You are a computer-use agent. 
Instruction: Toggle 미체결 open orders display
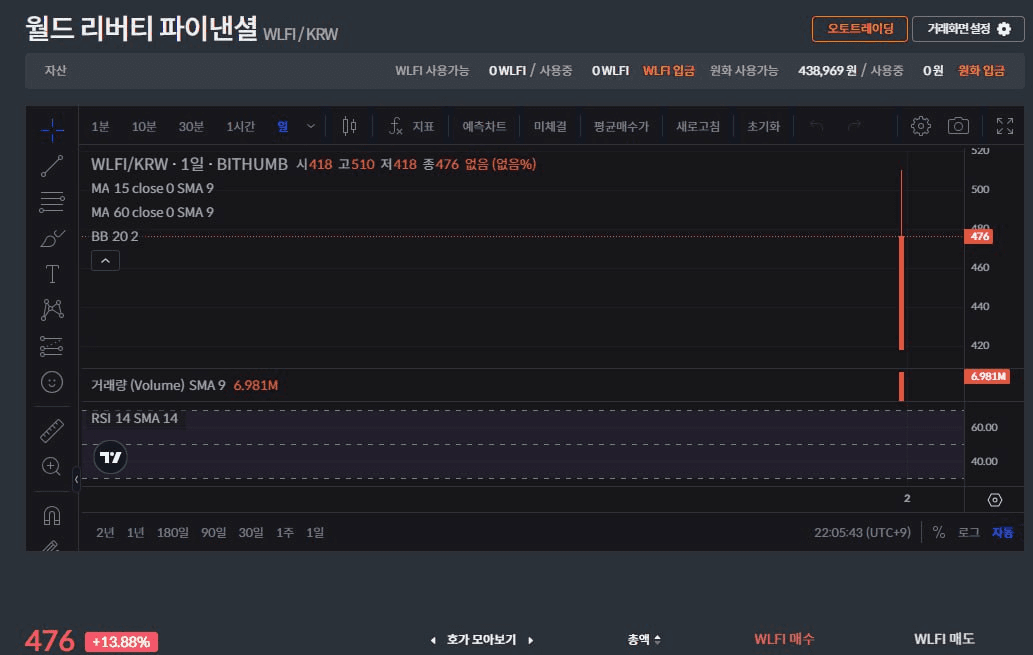(x=550, y=127)
